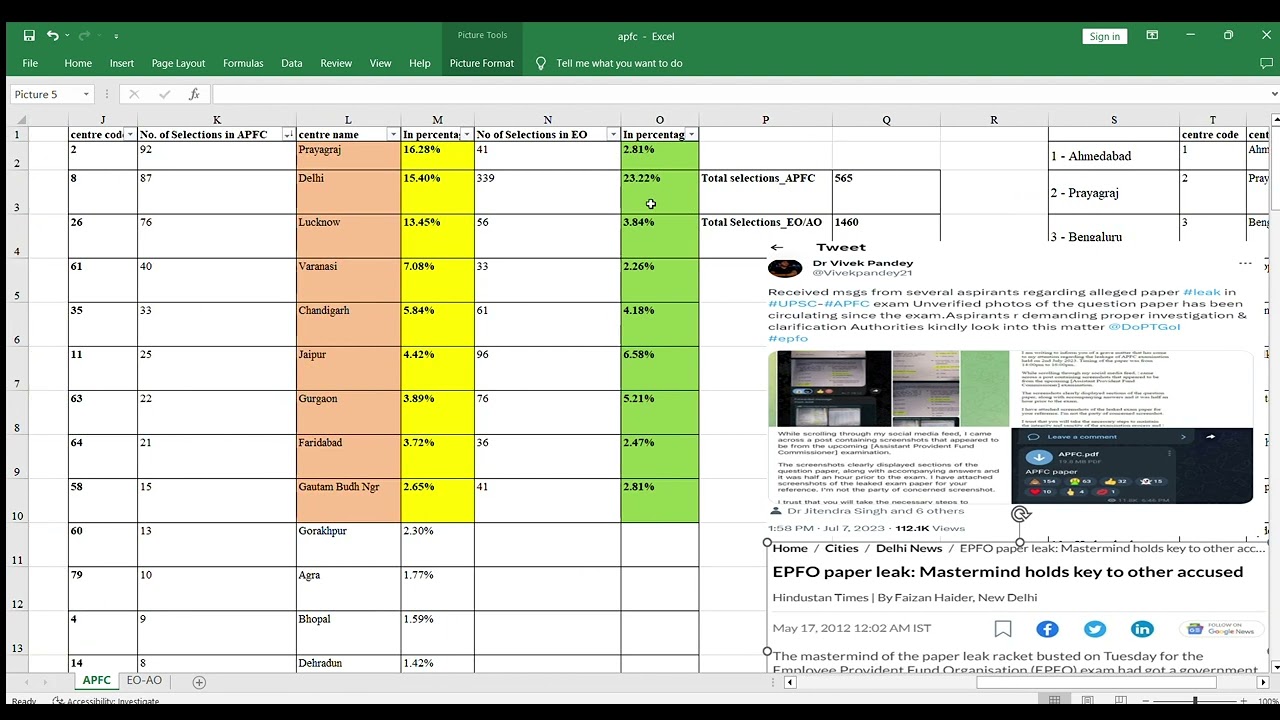Switch to the EO-AO sheet tab
Image resolution: width=1280 pixels, height=720 pixels.
pos(144,680)
